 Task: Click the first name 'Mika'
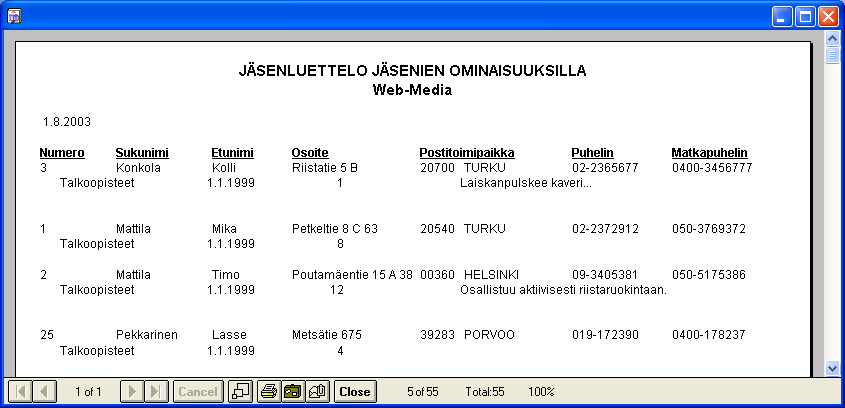[224, 229]
